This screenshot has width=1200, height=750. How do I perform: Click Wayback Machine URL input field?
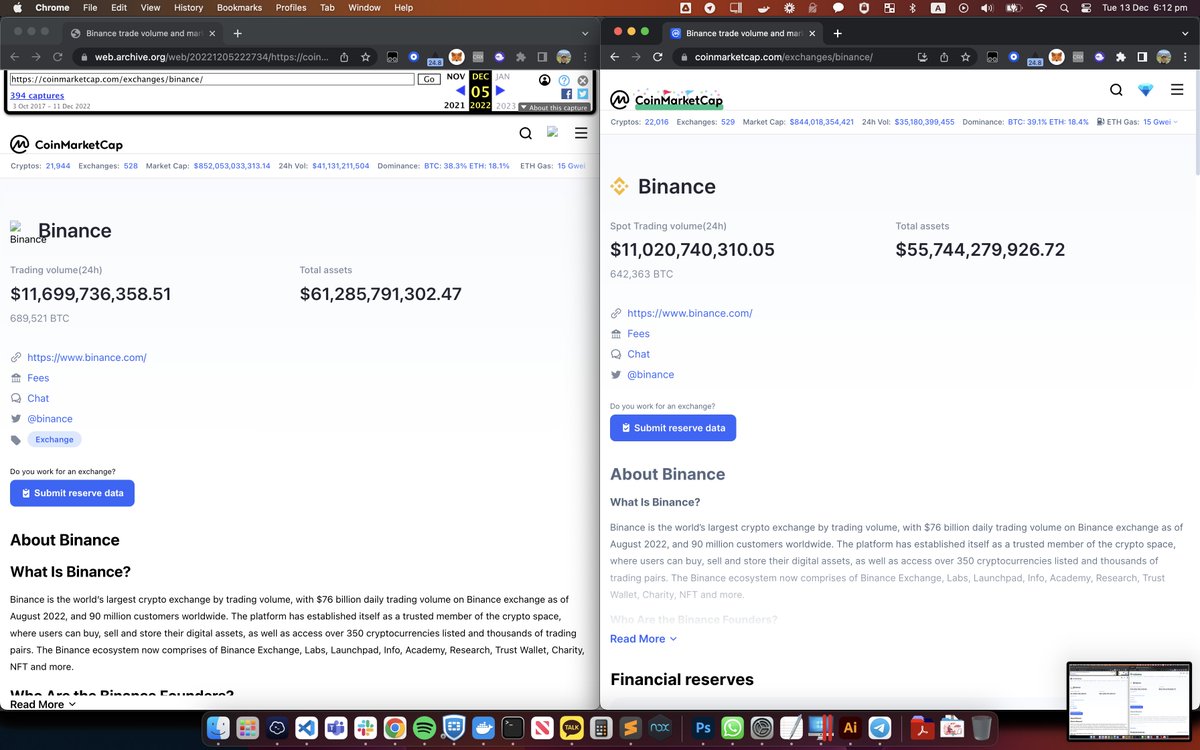tap(212, 79)
